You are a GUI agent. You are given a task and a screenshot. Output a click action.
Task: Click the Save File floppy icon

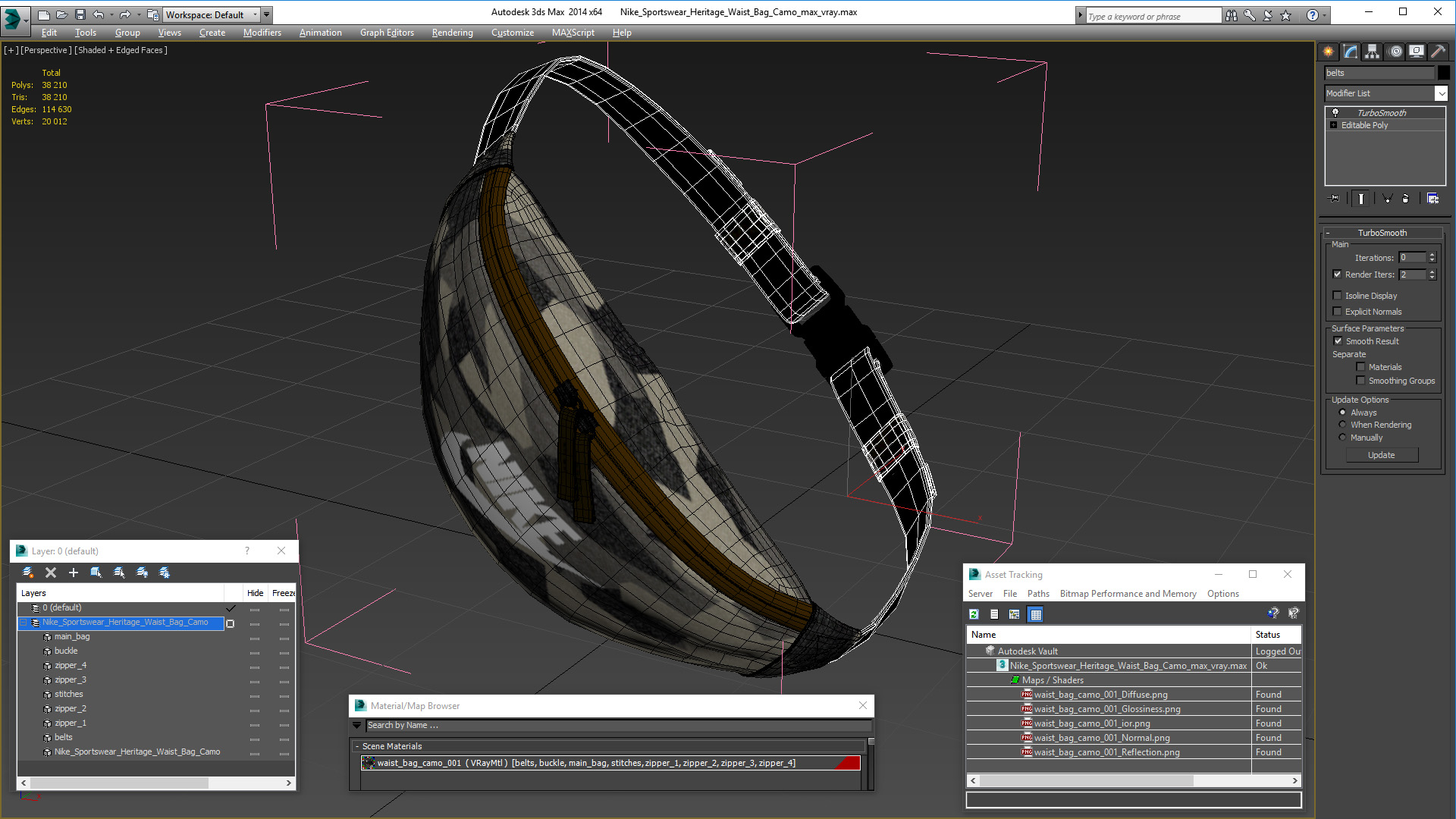pos(80,14)
